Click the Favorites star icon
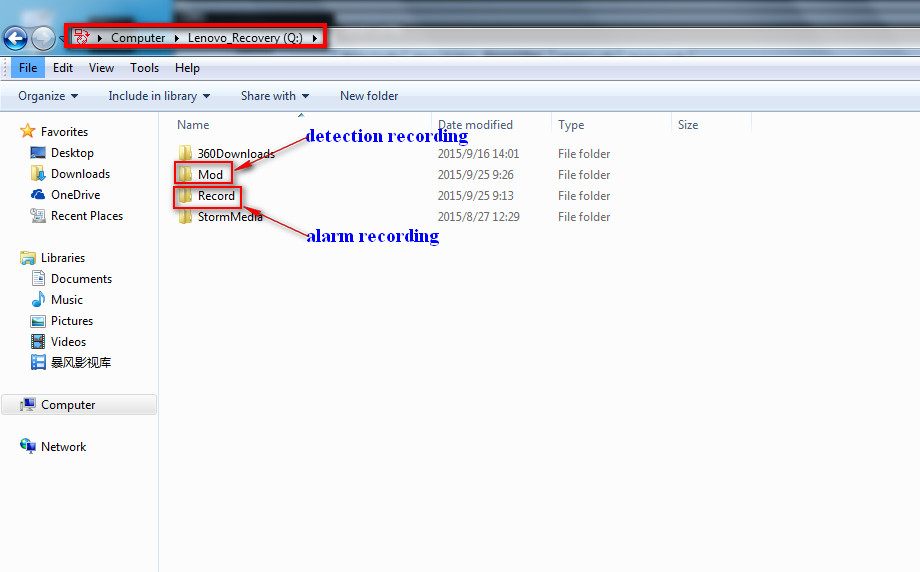This screenshot has width=920, height=572. click(28, 131)
